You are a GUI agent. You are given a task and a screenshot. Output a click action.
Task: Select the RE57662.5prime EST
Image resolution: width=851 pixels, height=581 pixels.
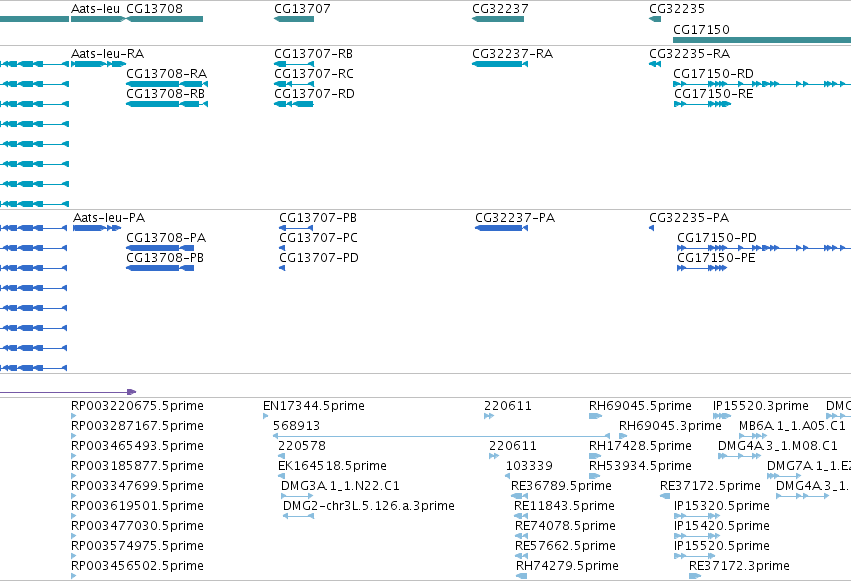(522, 557)
